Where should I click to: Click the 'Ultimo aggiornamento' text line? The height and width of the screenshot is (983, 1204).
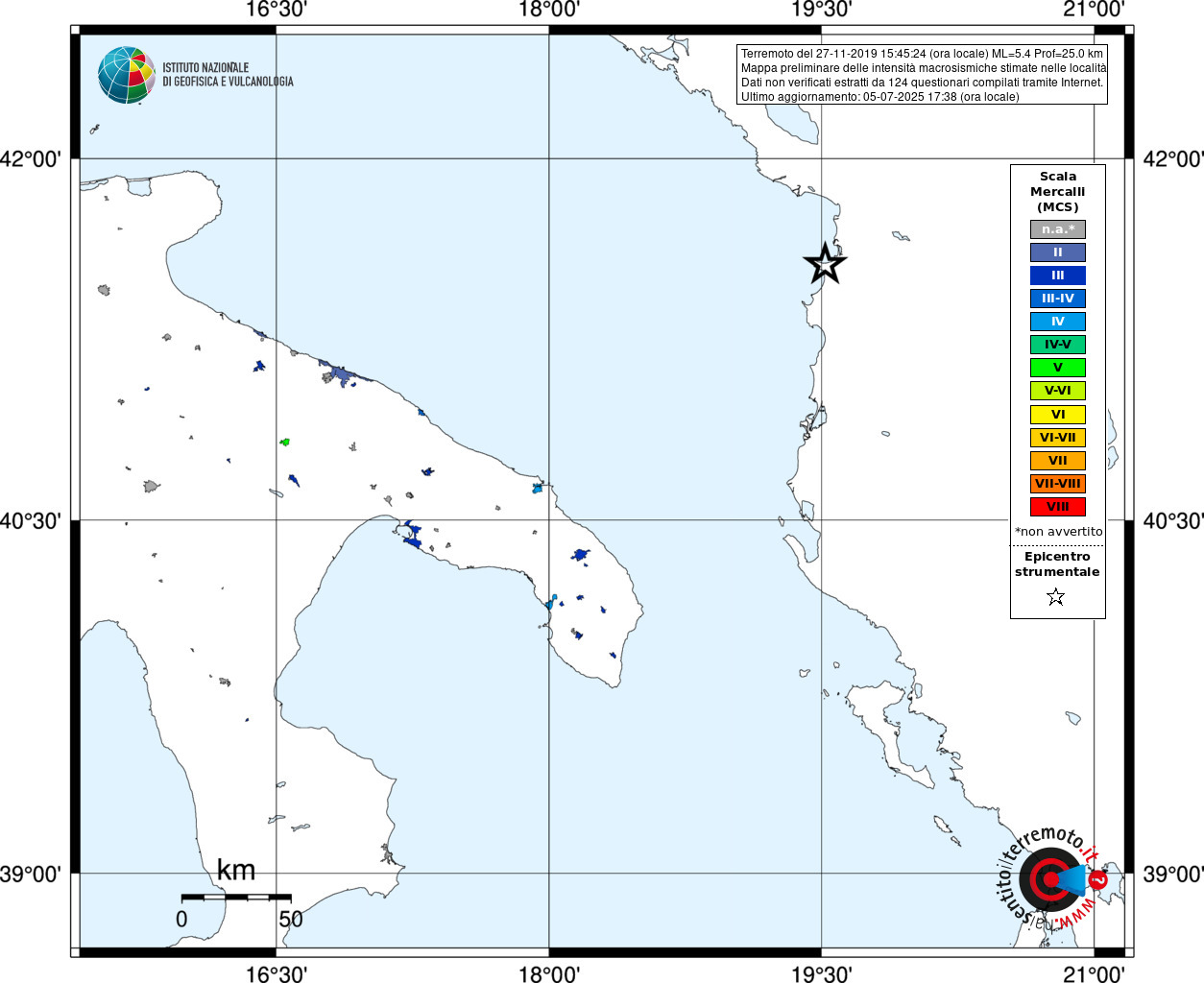click(x=880, y=97)
